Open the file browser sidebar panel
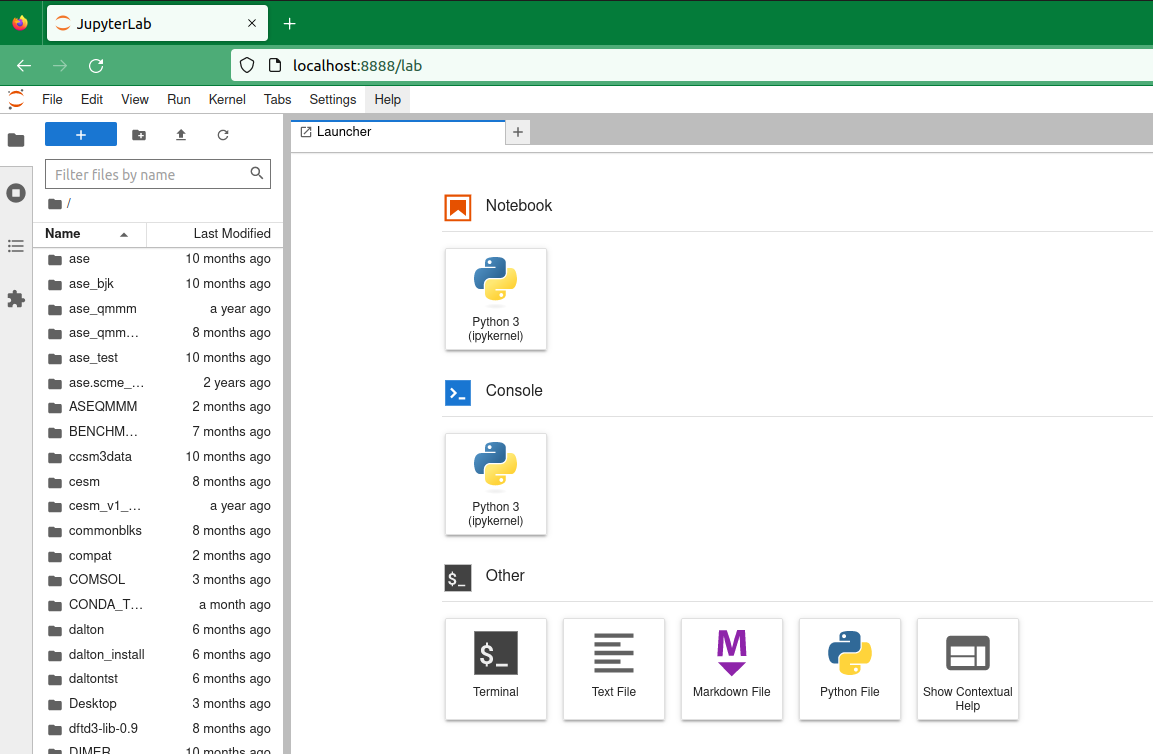Viewport: 1153px width, 754px height. pyautogui.click(x=16, y=140)
